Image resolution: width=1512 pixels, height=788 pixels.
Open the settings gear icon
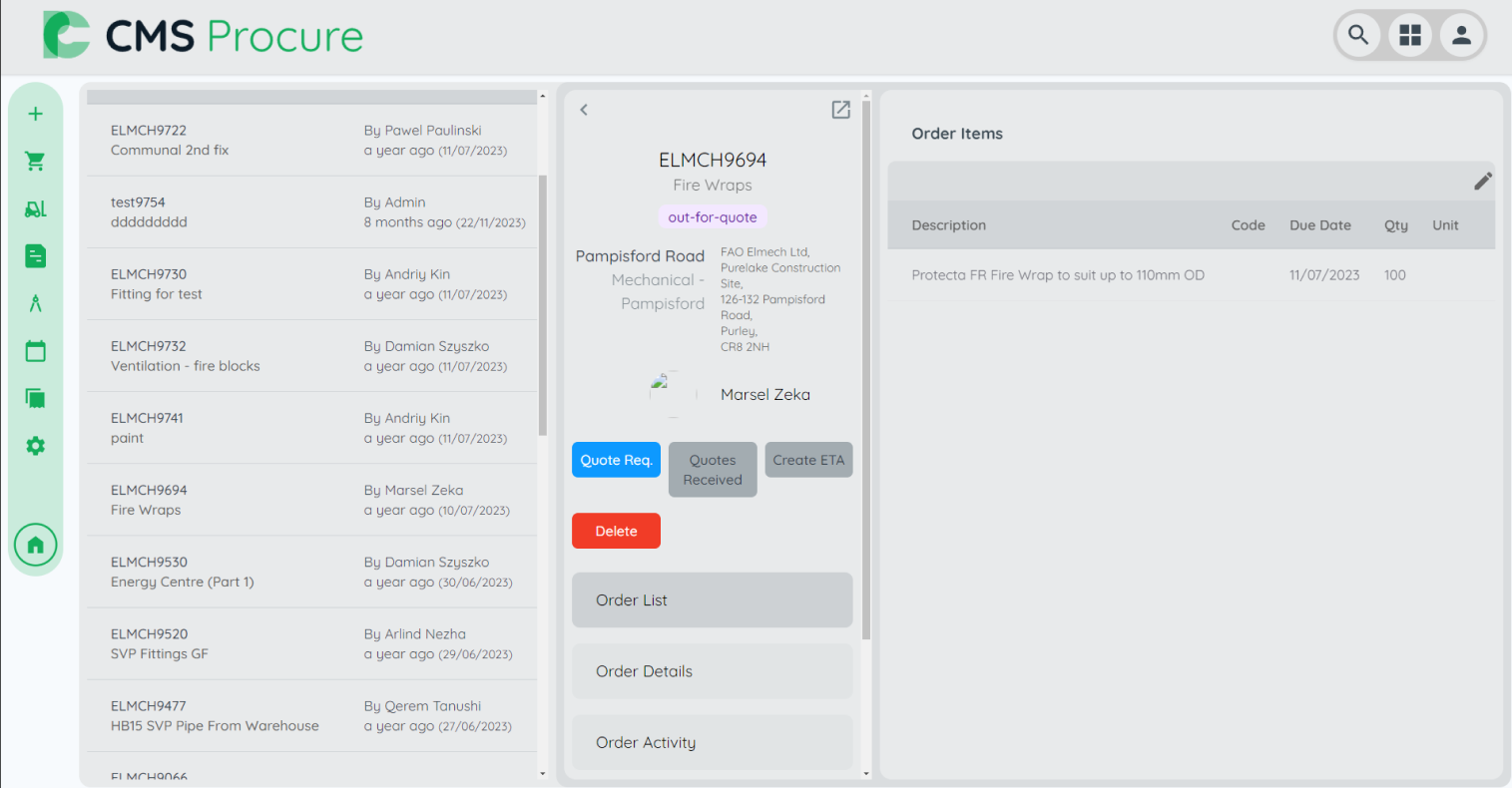click(36, 446)
